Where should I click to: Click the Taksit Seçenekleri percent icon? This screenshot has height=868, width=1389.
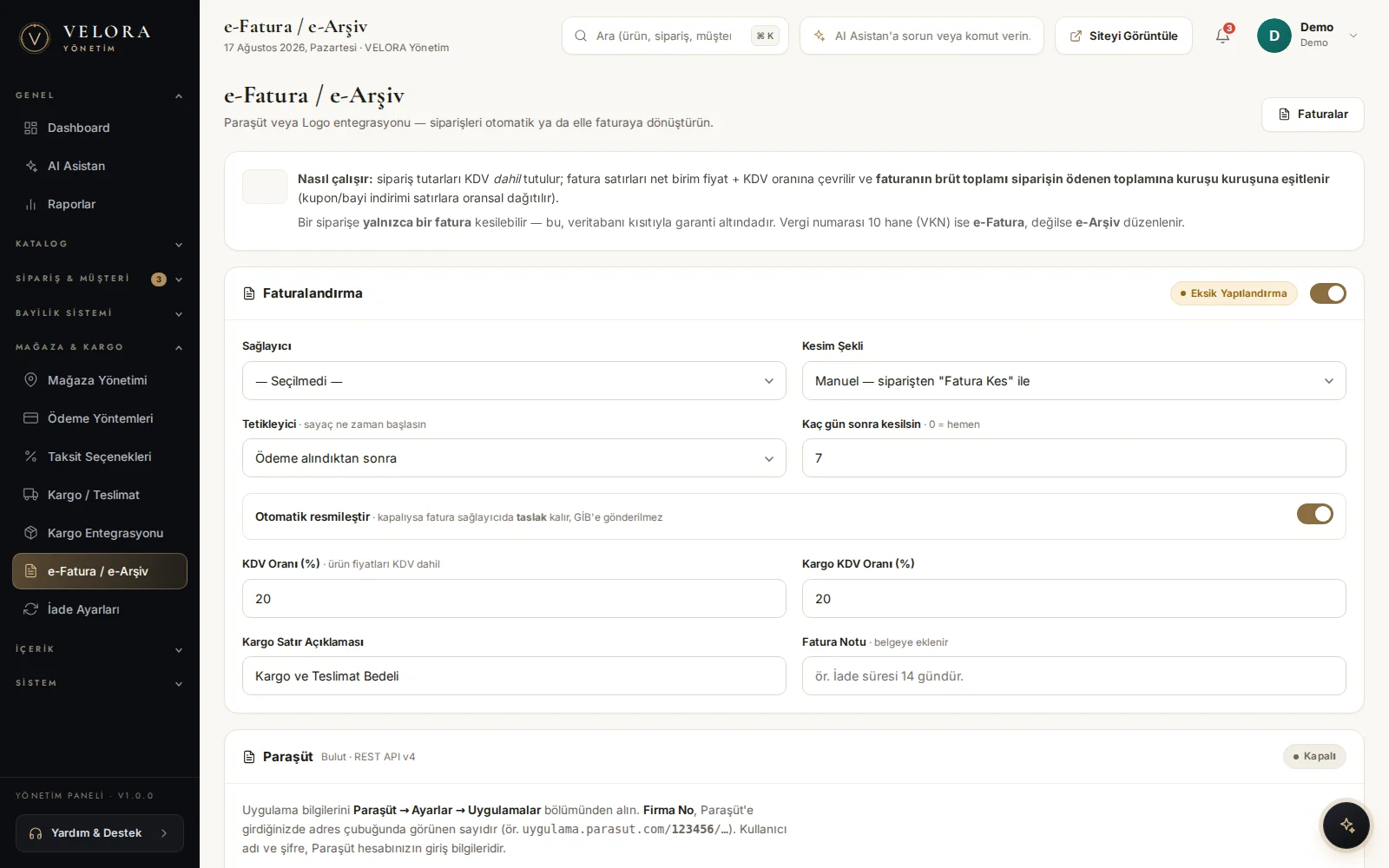[31, 457]
